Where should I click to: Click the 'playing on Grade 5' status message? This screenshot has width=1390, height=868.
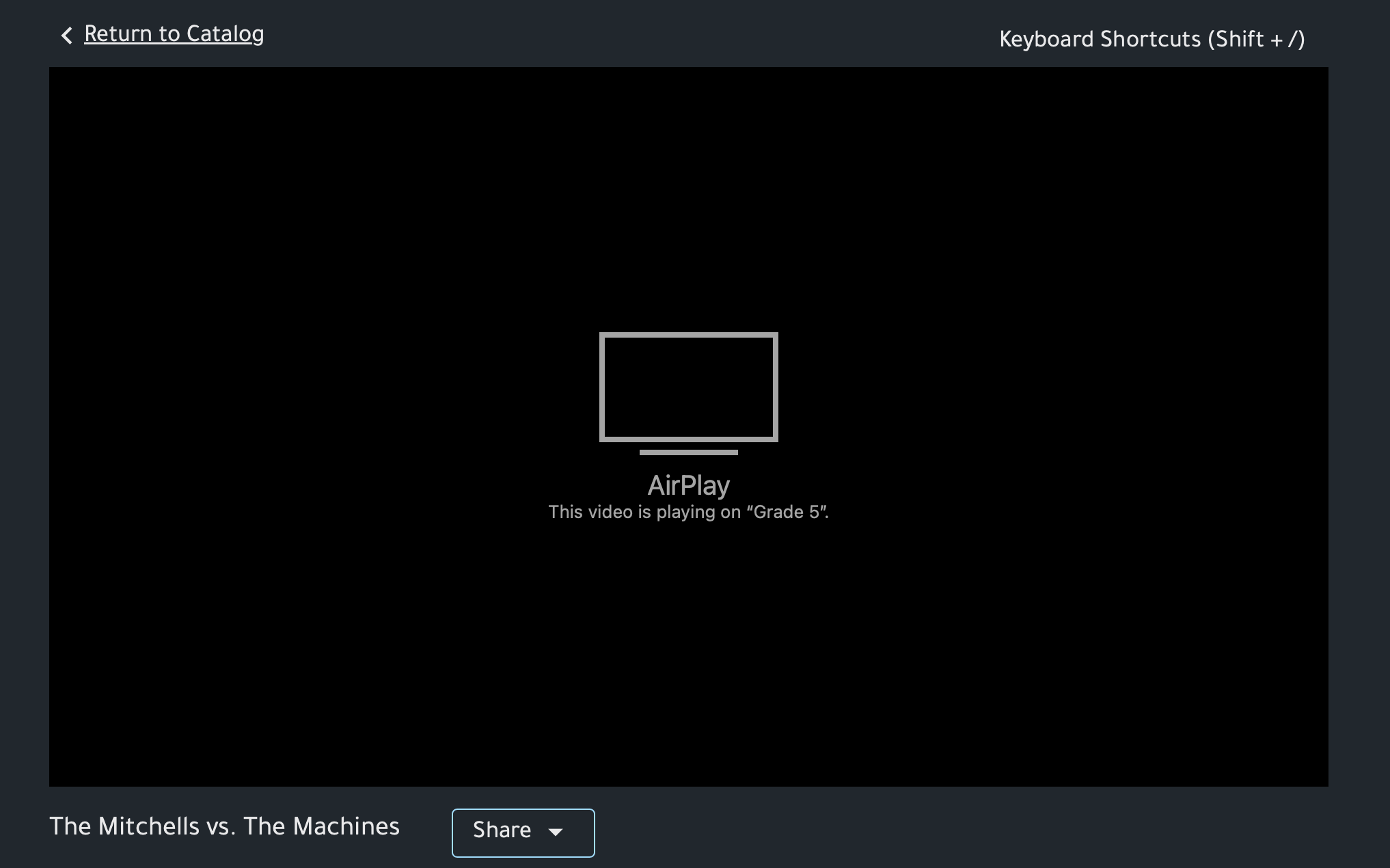click(x=688, y=511)
